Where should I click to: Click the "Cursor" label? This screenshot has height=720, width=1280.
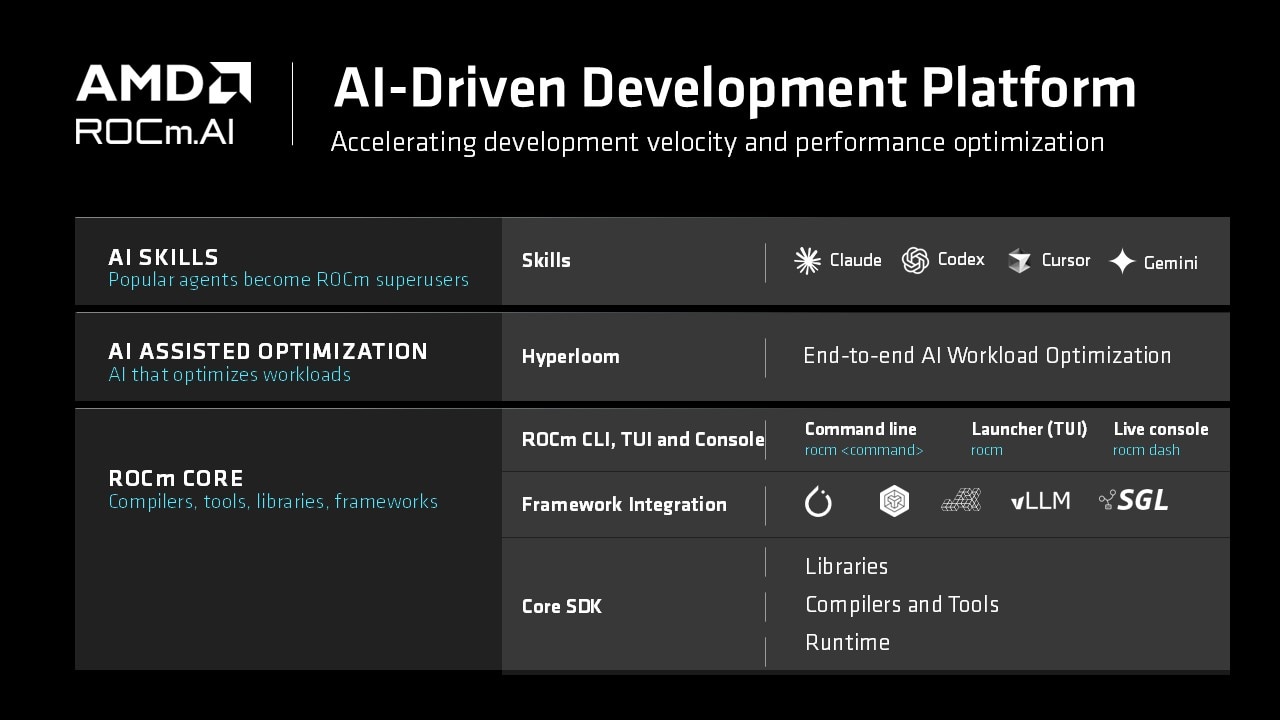click(1066, 260)
